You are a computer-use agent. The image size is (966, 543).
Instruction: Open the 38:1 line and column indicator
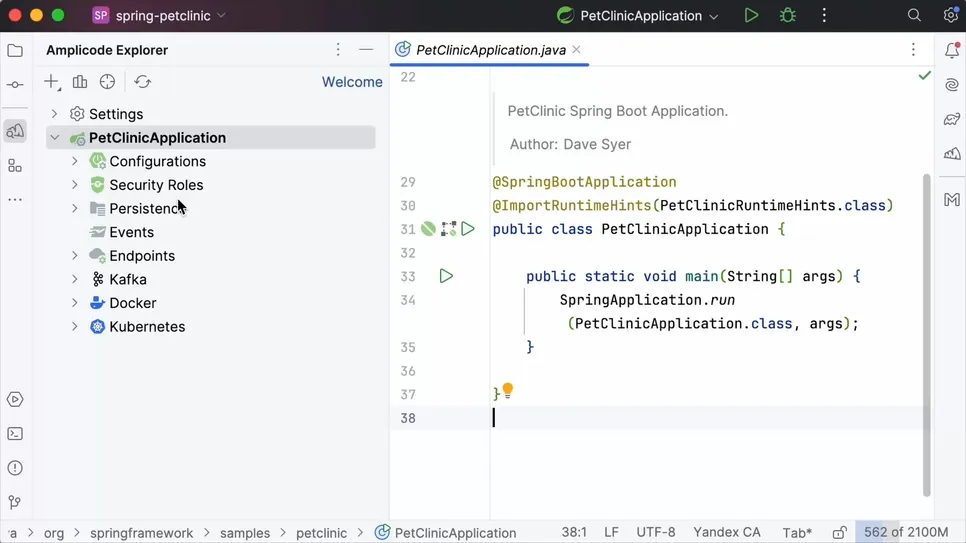coord(574,532)
